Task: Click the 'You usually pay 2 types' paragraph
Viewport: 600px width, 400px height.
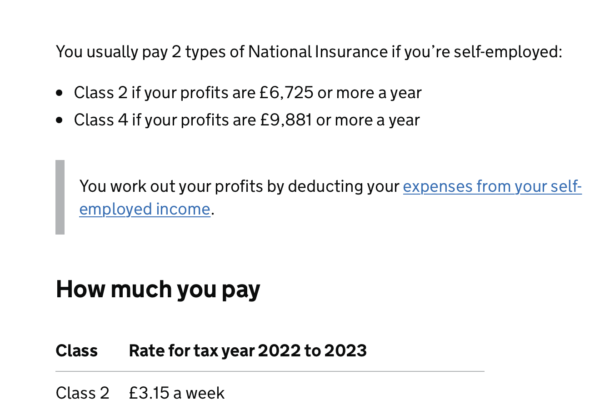Action: 309,52
